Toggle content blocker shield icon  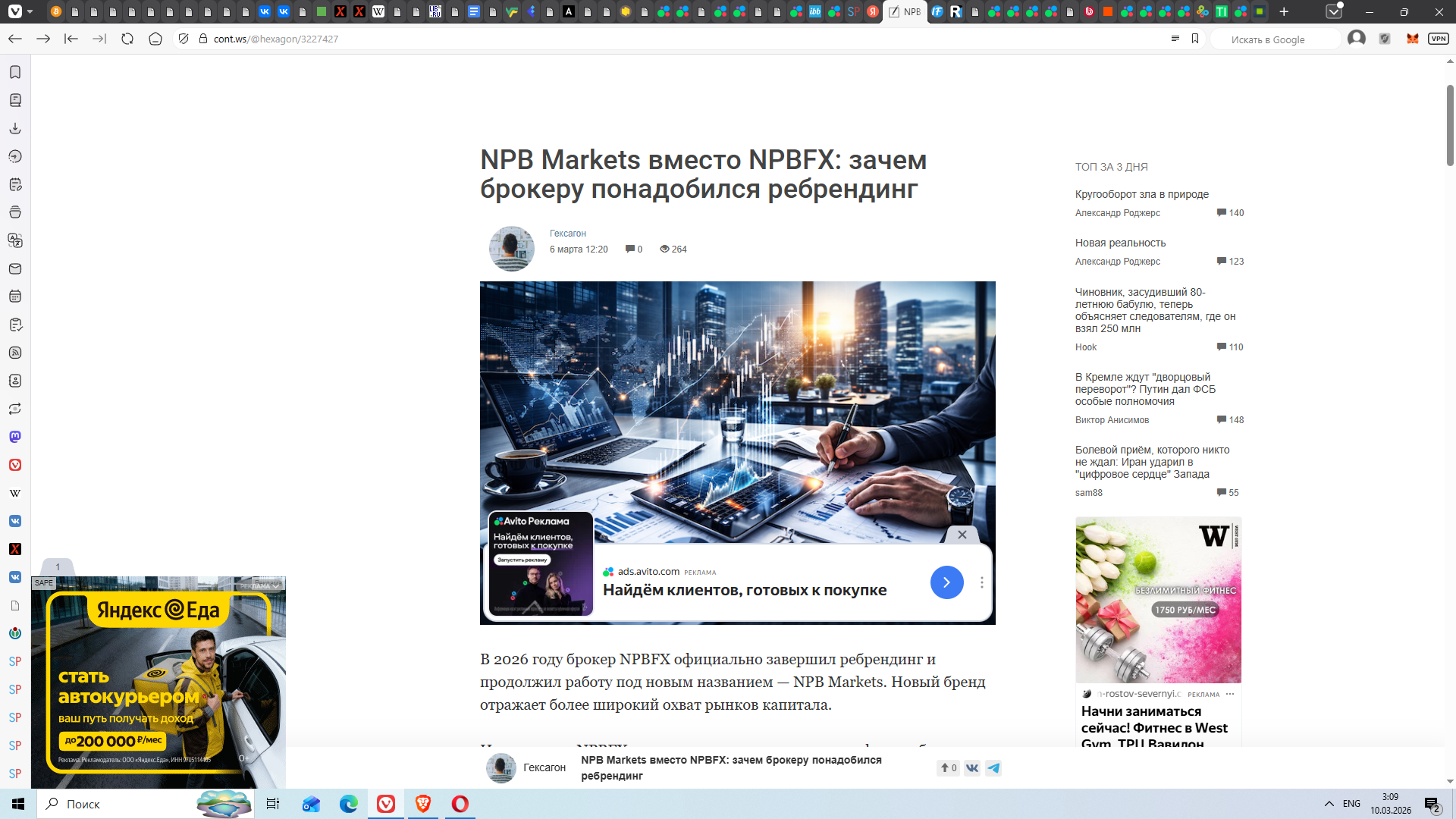(x=184, y=39)
